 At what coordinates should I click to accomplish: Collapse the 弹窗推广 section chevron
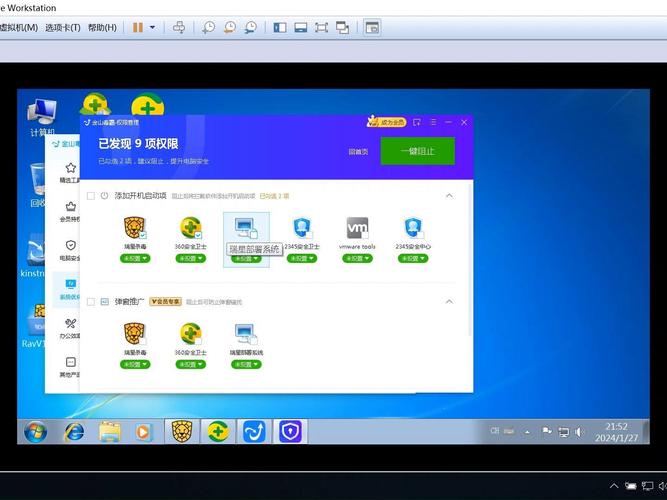(x=449, y=302)
